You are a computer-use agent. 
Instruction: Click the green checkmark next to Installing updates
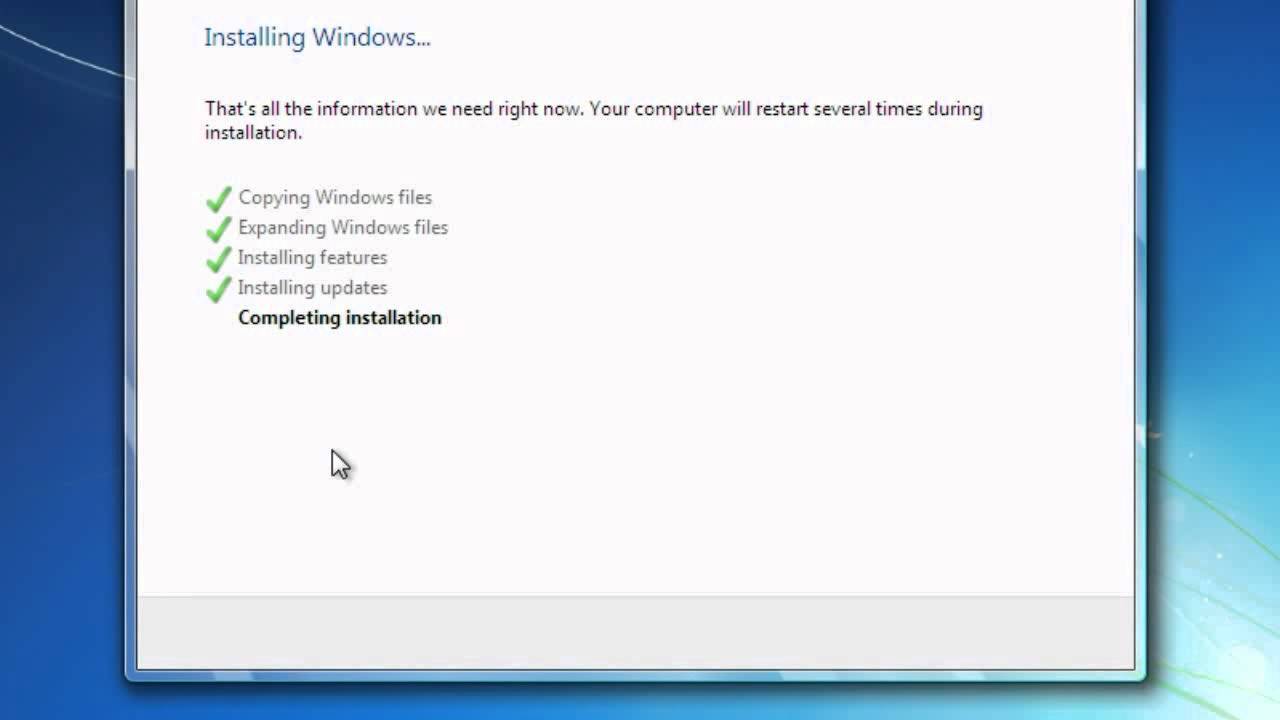point(218,289)
